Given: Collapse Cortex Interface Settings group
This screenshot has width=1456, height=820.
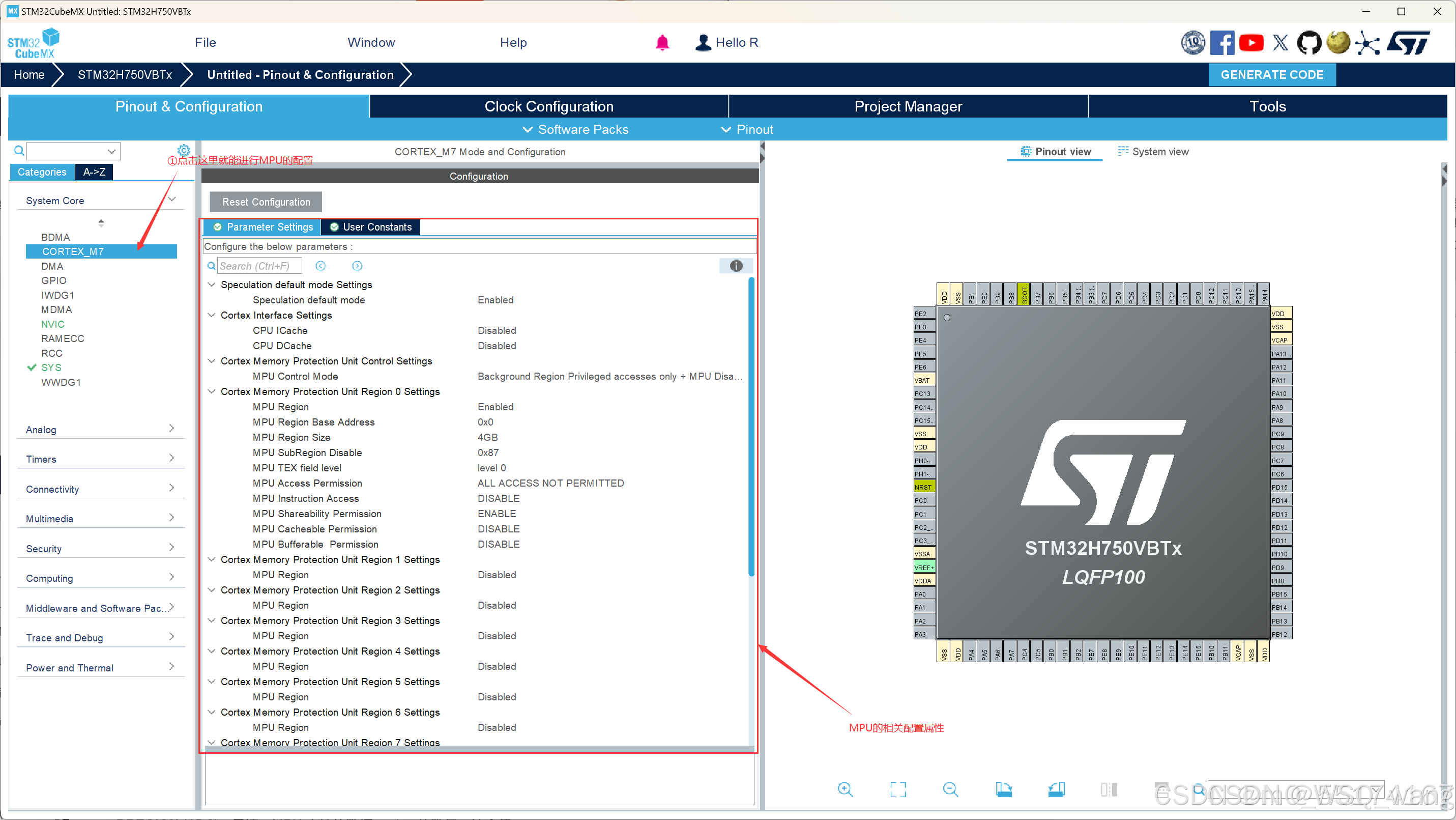Looking at the screenshot, I should click(x=212, y=315).
